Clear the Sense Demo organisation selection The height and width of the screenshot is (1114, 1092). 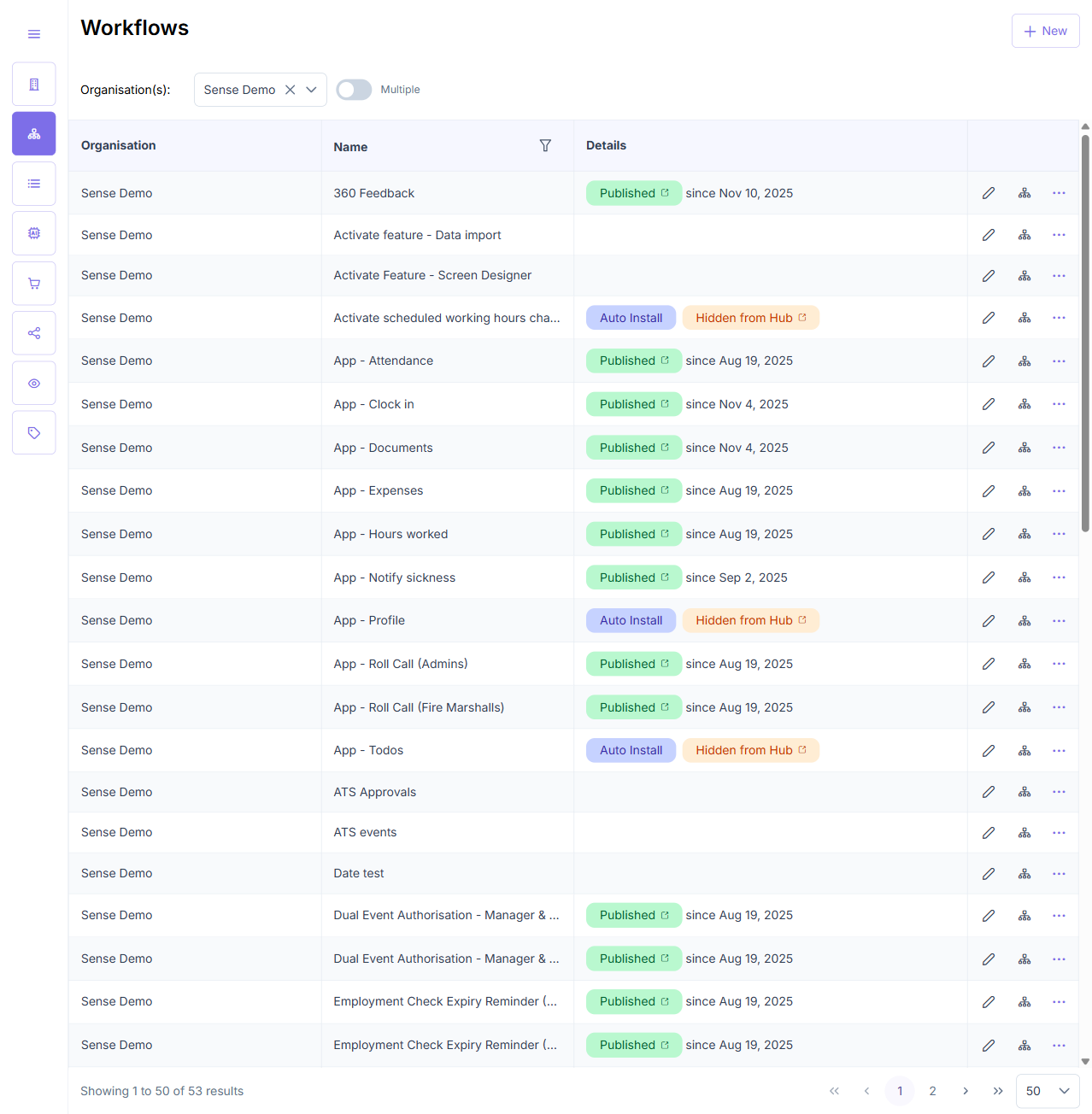pos(291,90)
